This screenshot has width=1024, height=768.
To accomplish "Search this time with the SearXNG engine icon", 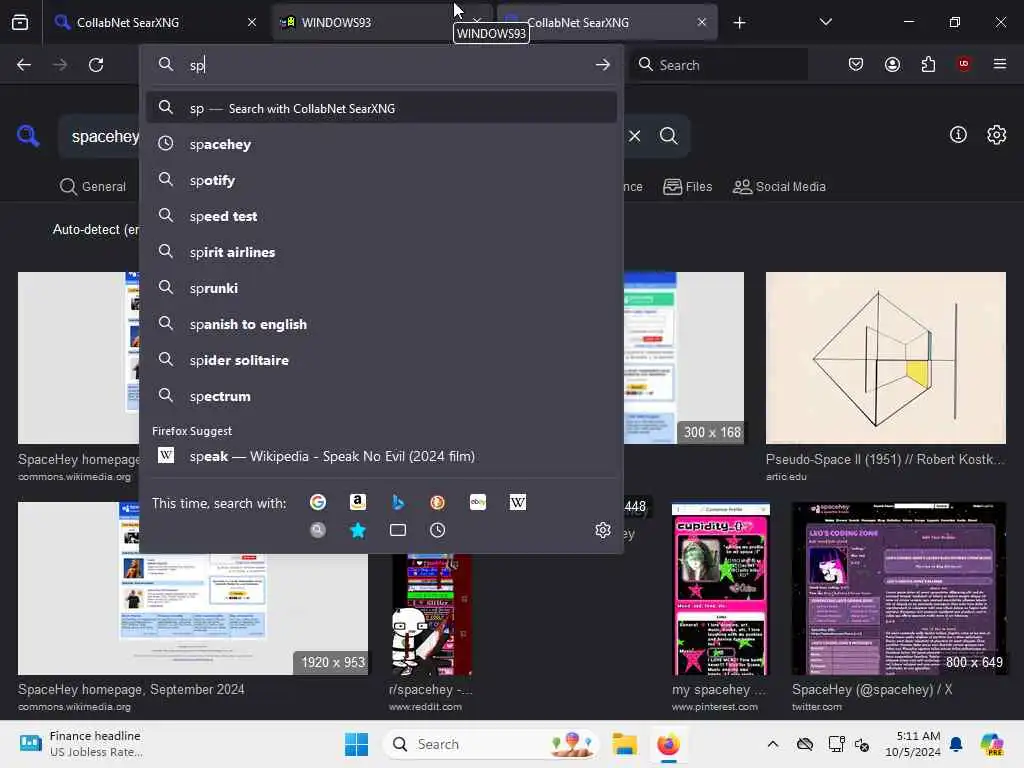I will click(x=318, y=530).
